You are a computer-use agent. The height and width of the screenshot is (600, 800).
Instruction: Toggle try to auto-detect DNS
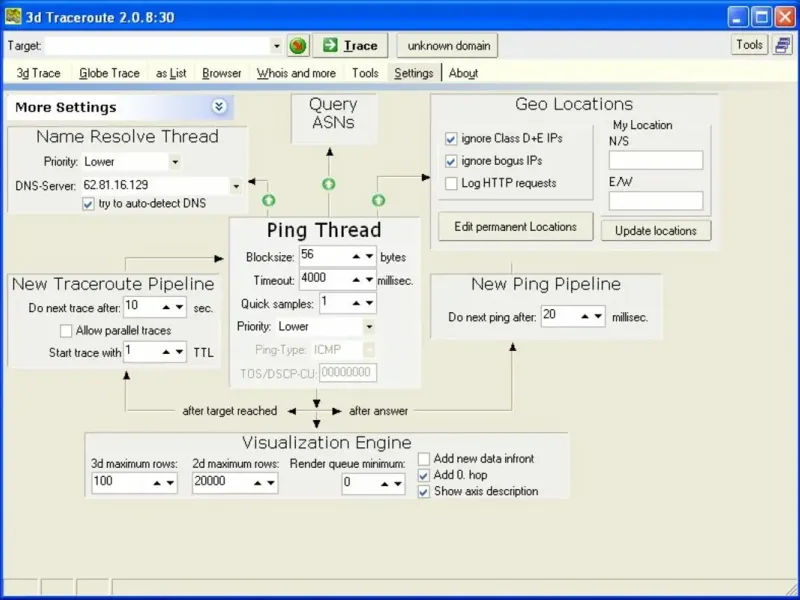coord(88,204)
